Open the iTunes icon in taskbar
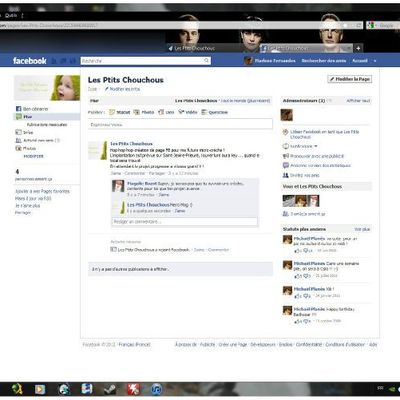400x400 pixels. point(156,389)
